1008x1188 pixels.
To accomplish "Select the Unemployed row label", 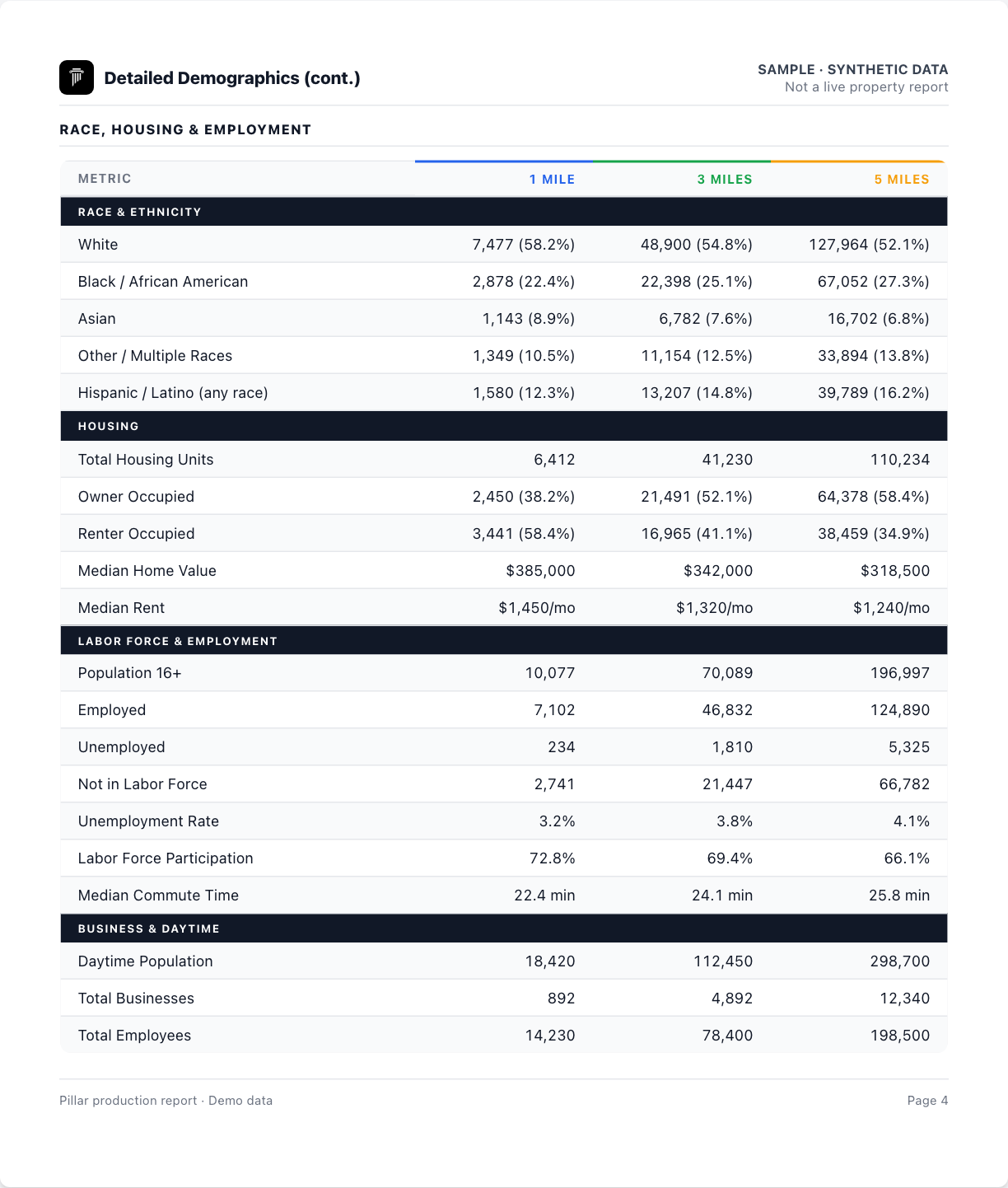I will (x=121, y=747).
